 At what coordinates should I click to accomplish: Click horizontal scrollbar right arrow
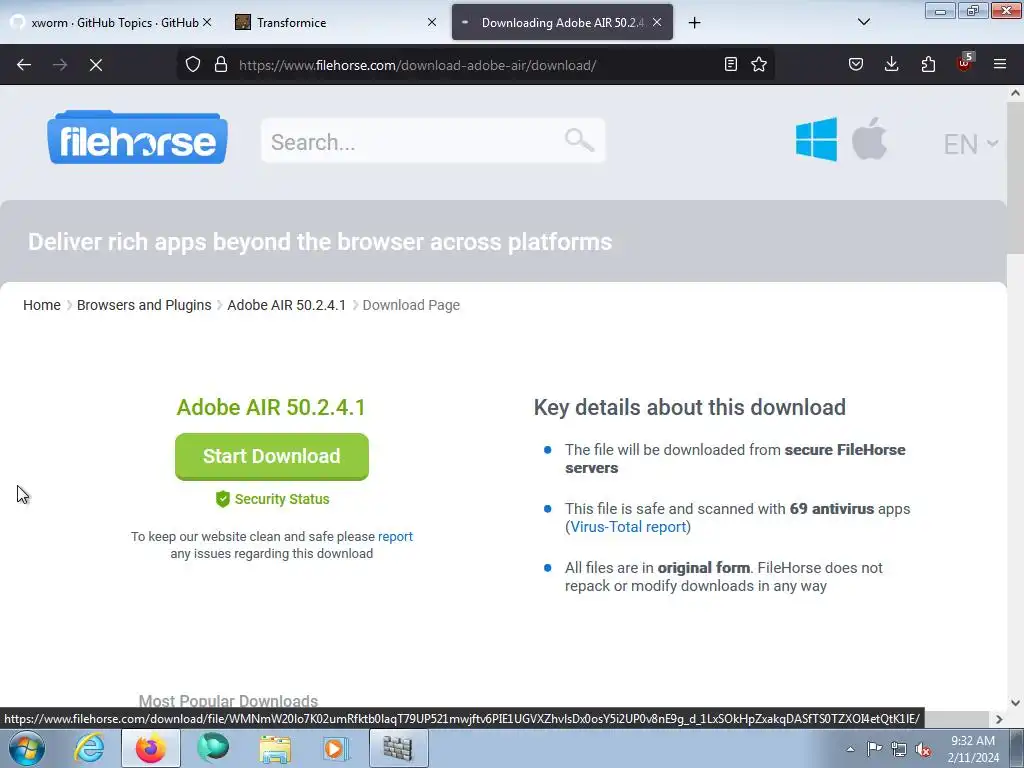click(999, 719)
